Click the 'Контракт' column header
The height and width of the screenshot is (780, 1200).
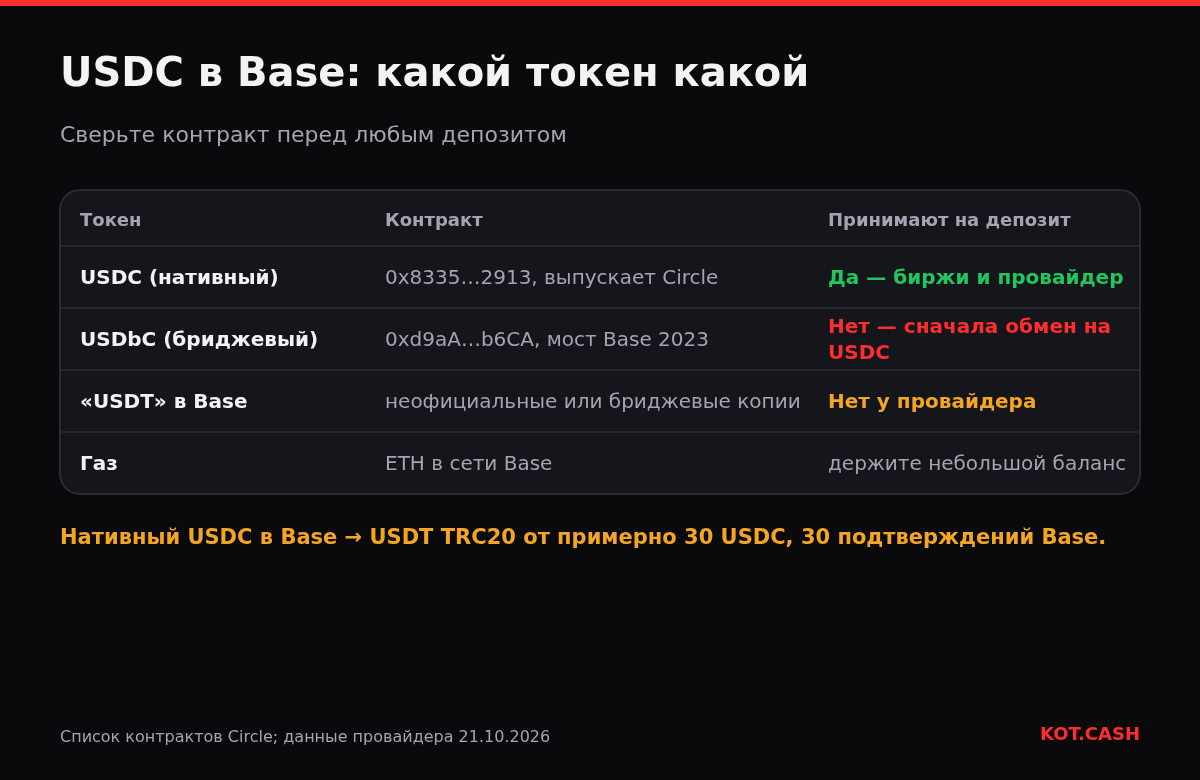434,220
